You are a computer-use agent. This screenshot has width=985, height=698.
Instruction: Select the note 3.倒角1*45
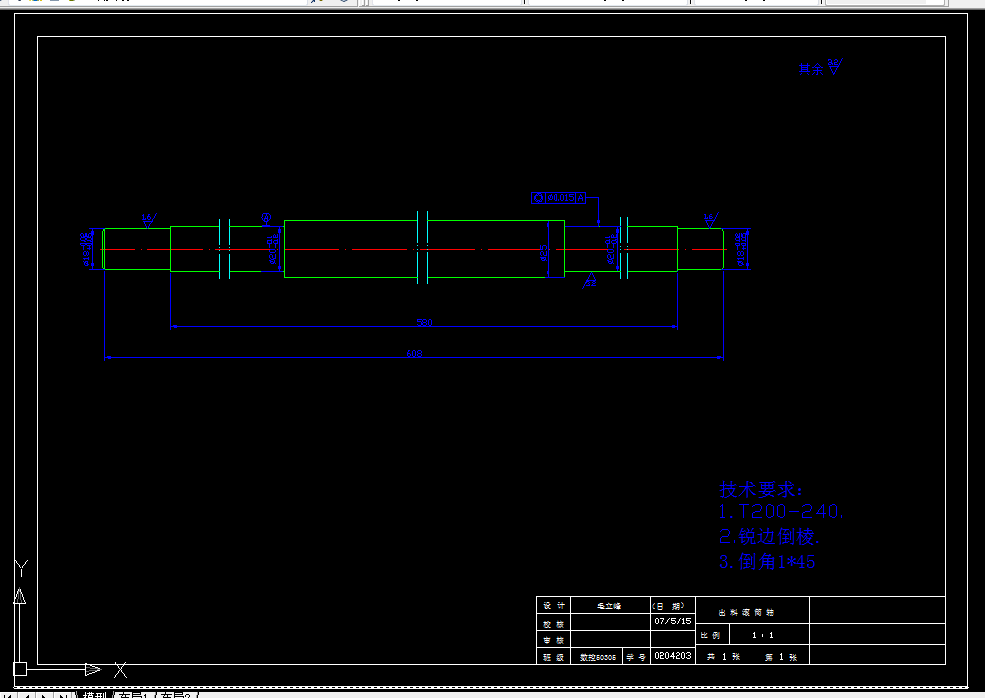click(x=767, y=561)
